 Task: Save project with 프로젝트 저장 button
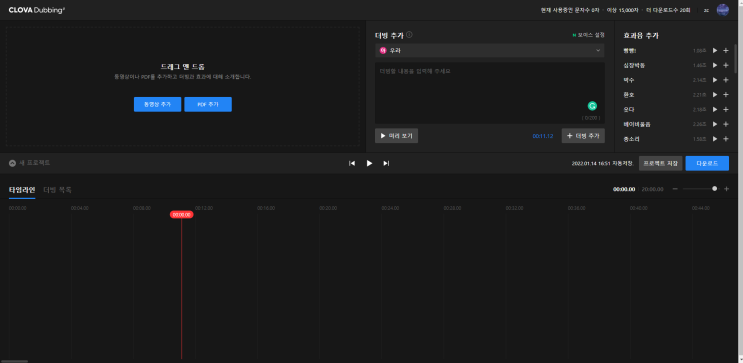tap(661, 163)
